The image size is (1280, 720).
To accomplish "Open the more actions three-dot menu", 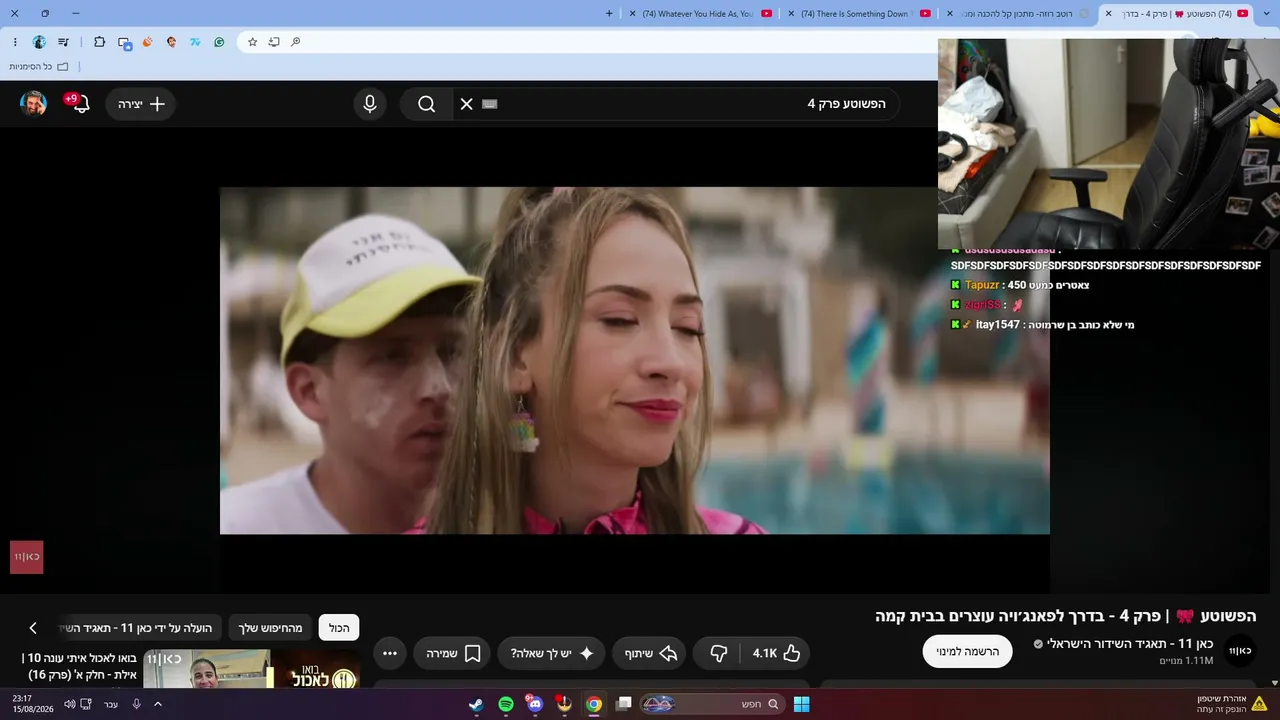I will 390,653.
